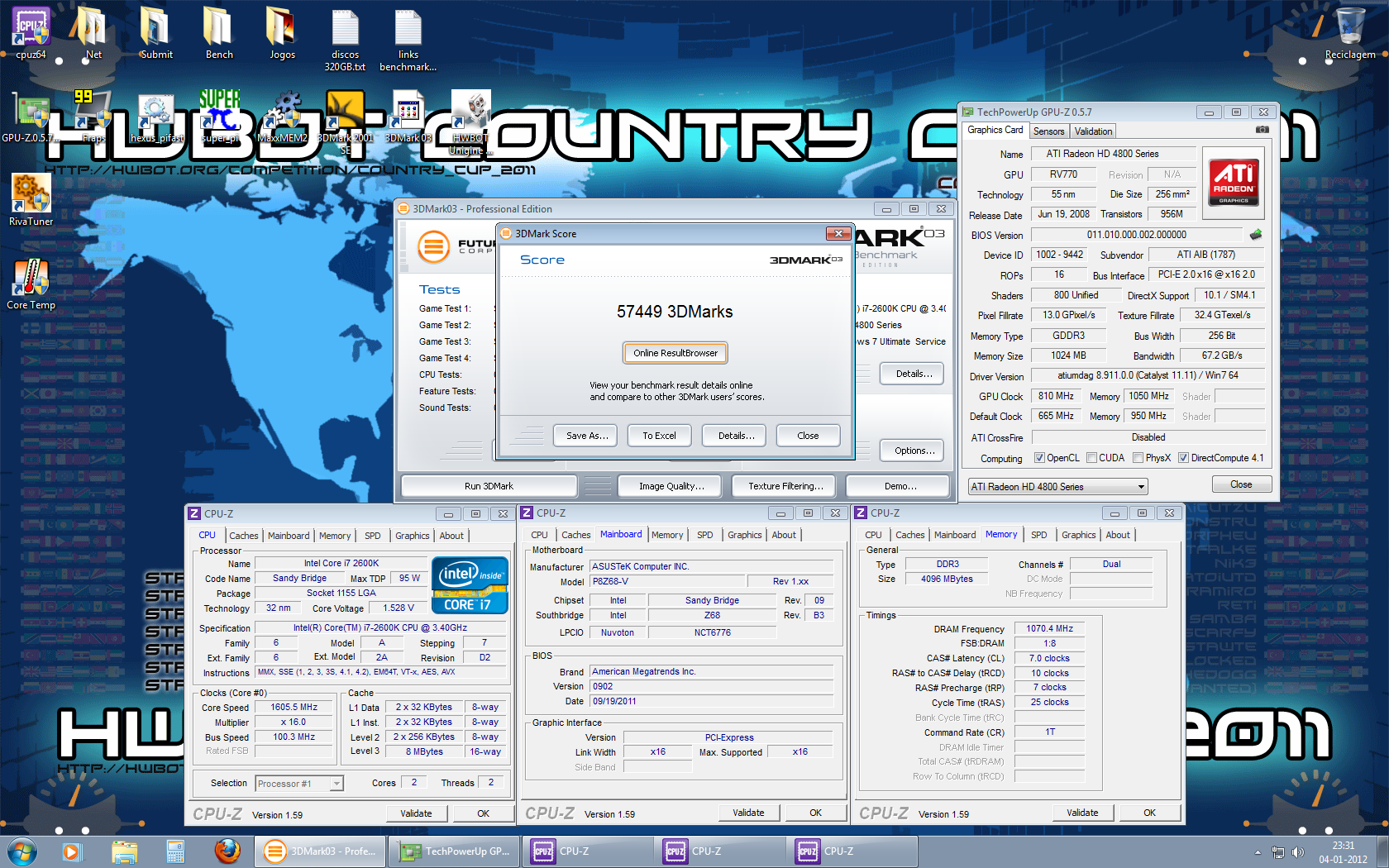
Task: Toggle DirectCompute 4.1 checkbox in GPU-Z
Action: pos(1184,458)
